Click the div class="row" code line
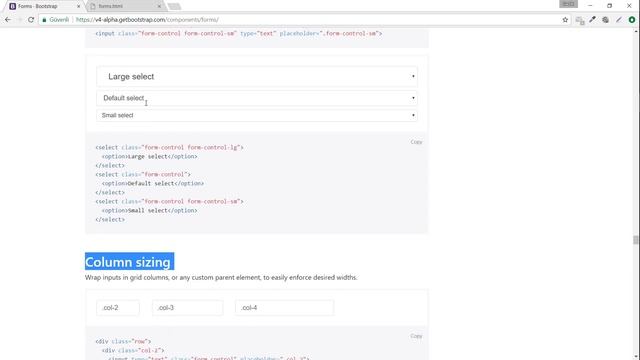640x360 pixels. pyautogui.click(x=123, y=341)
